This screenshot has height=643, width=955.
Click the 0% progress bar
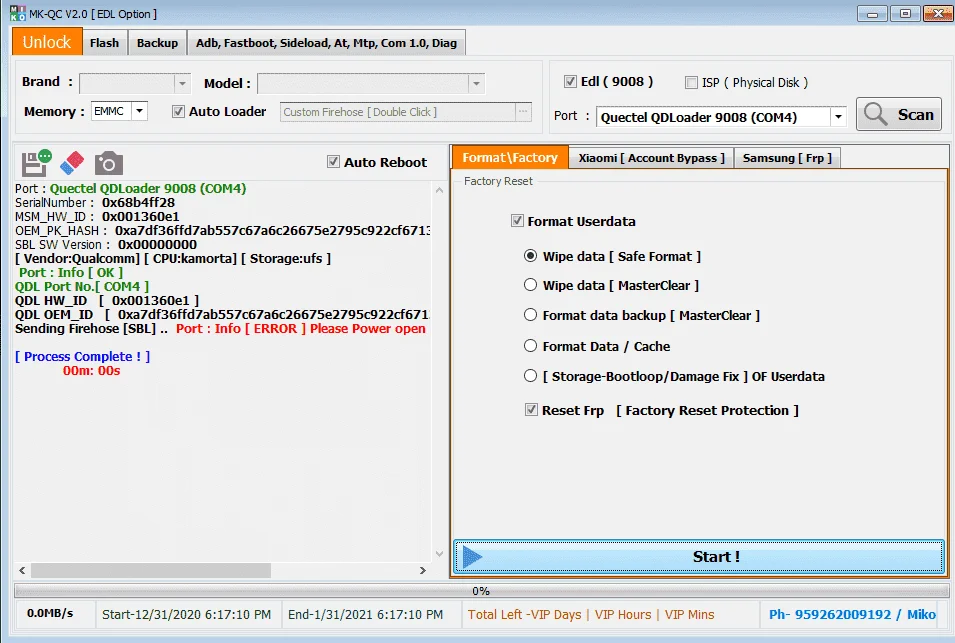tap(481, 591)
